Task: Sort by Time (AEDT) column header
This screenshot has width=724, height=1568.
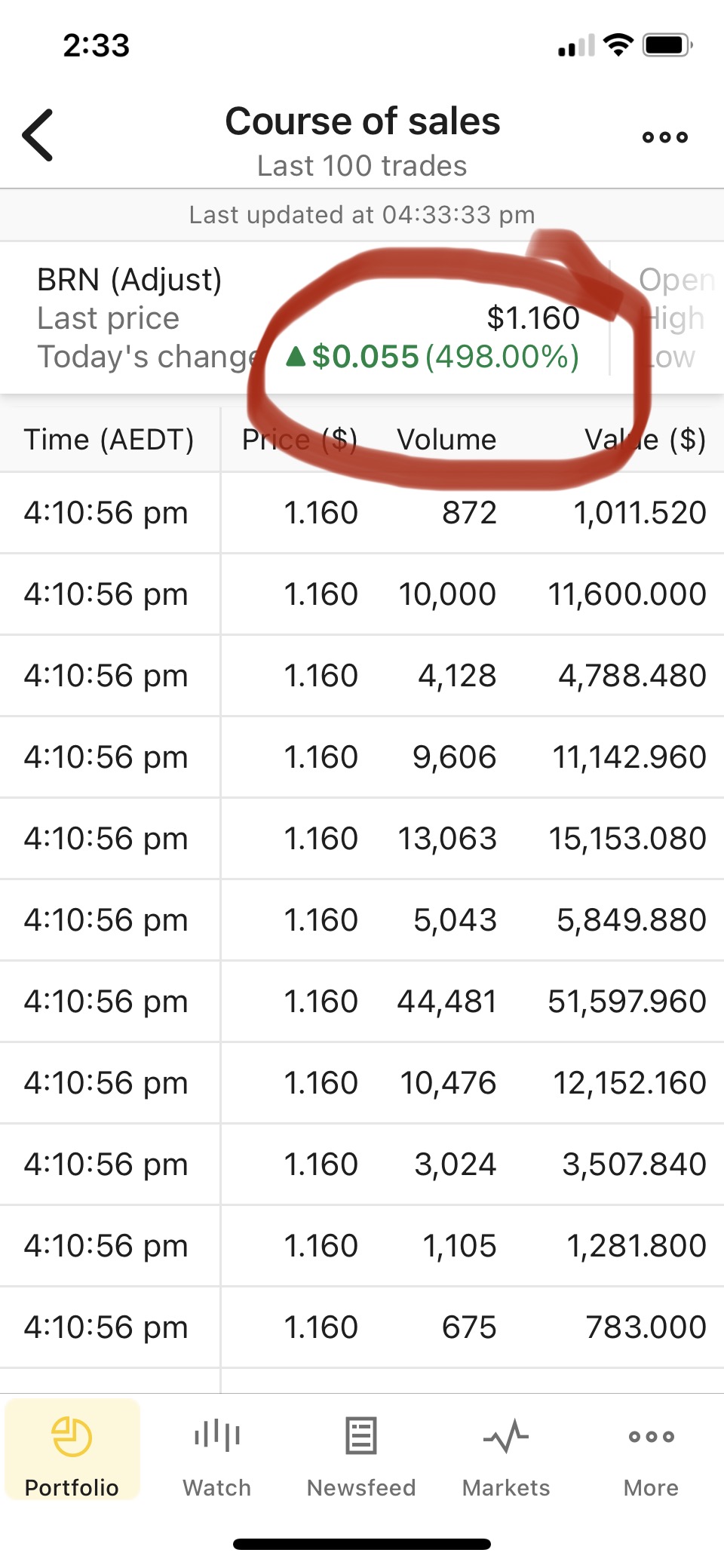Action: click(109, 440)
